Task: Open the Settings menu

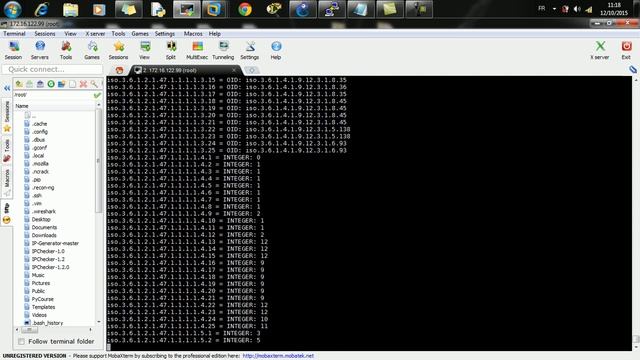Action: (165, 33)
